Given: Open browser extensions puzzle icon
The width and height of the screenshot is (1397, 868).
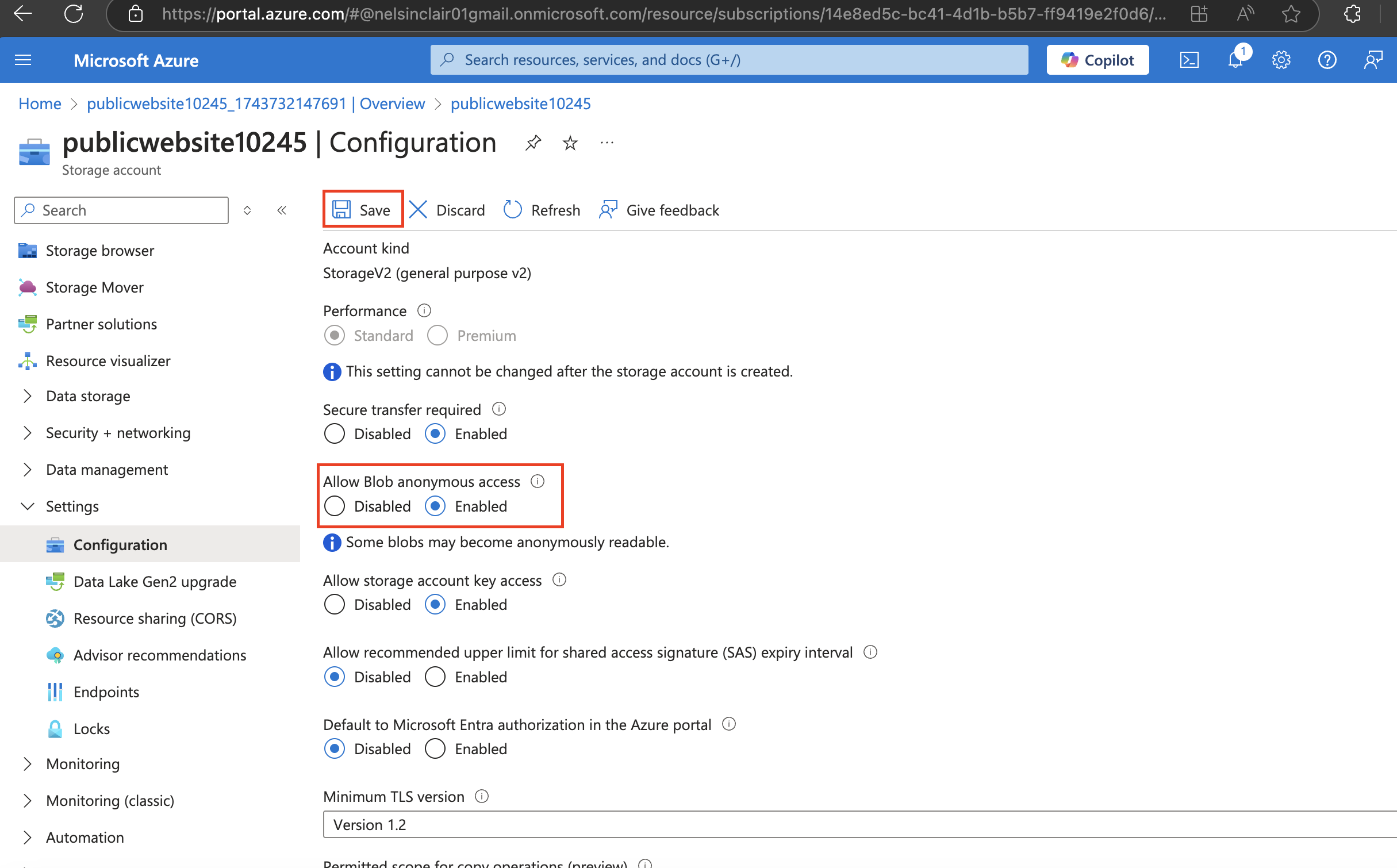Looking at the screenshot, I should (1353, 14).
